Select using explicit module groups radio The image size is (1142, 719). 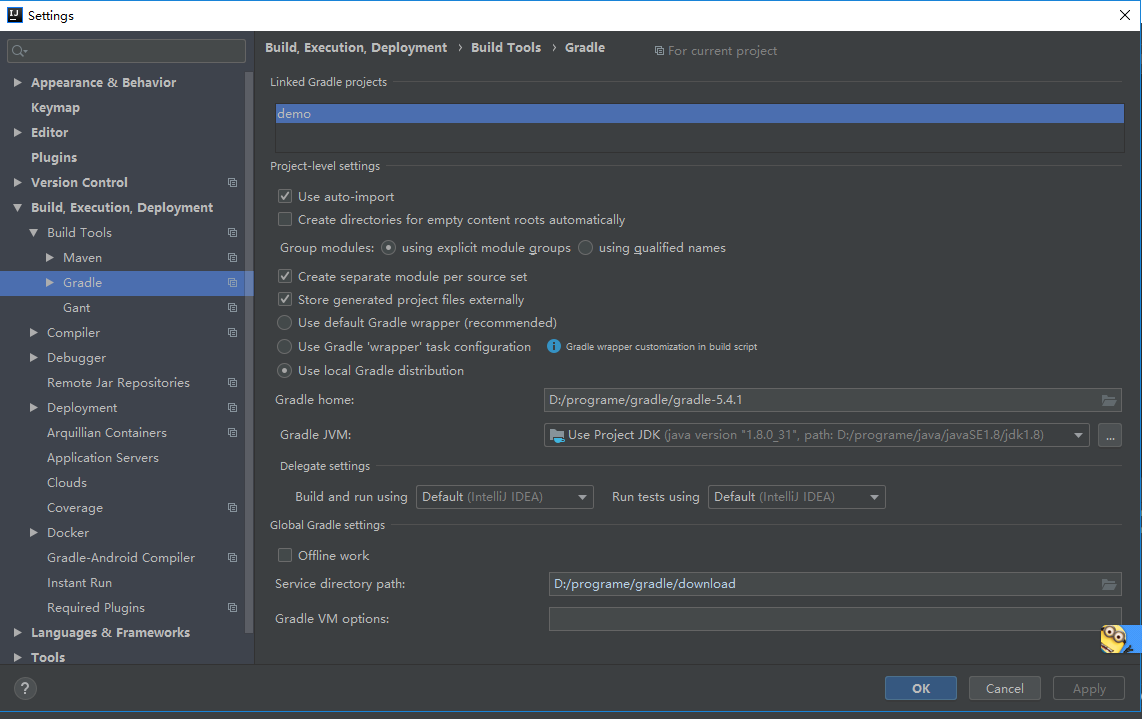(388, 248)
